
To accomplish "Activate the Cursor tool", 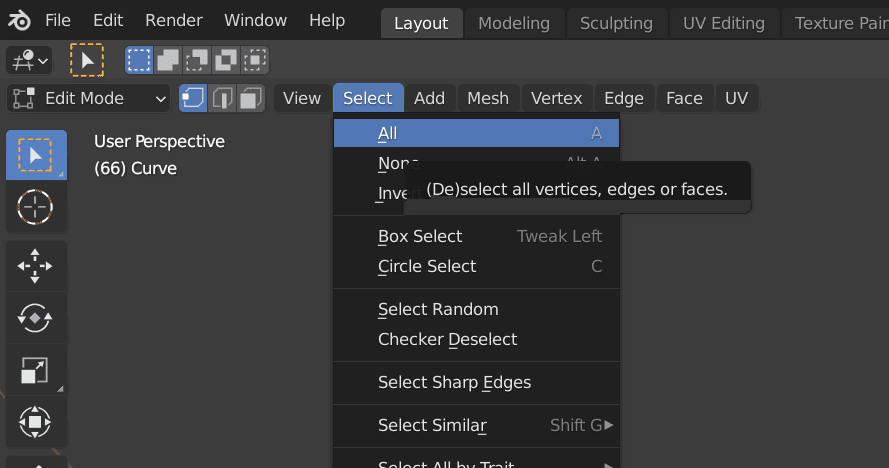I will pos(36,206).
